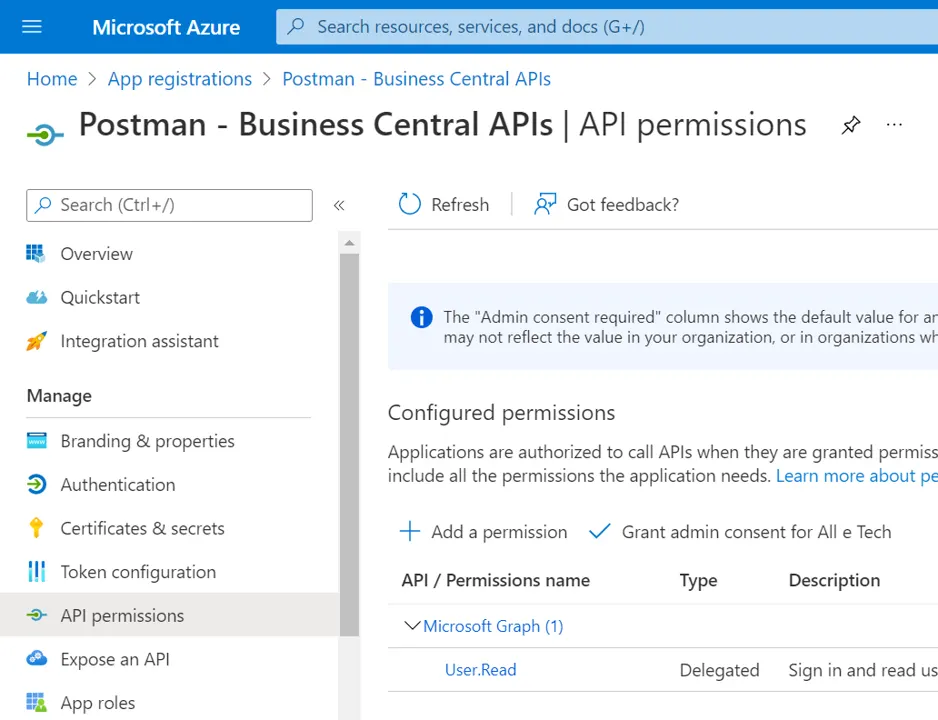Open Expose an API
The image size is (938, 720).
click(x=115, y=658)
